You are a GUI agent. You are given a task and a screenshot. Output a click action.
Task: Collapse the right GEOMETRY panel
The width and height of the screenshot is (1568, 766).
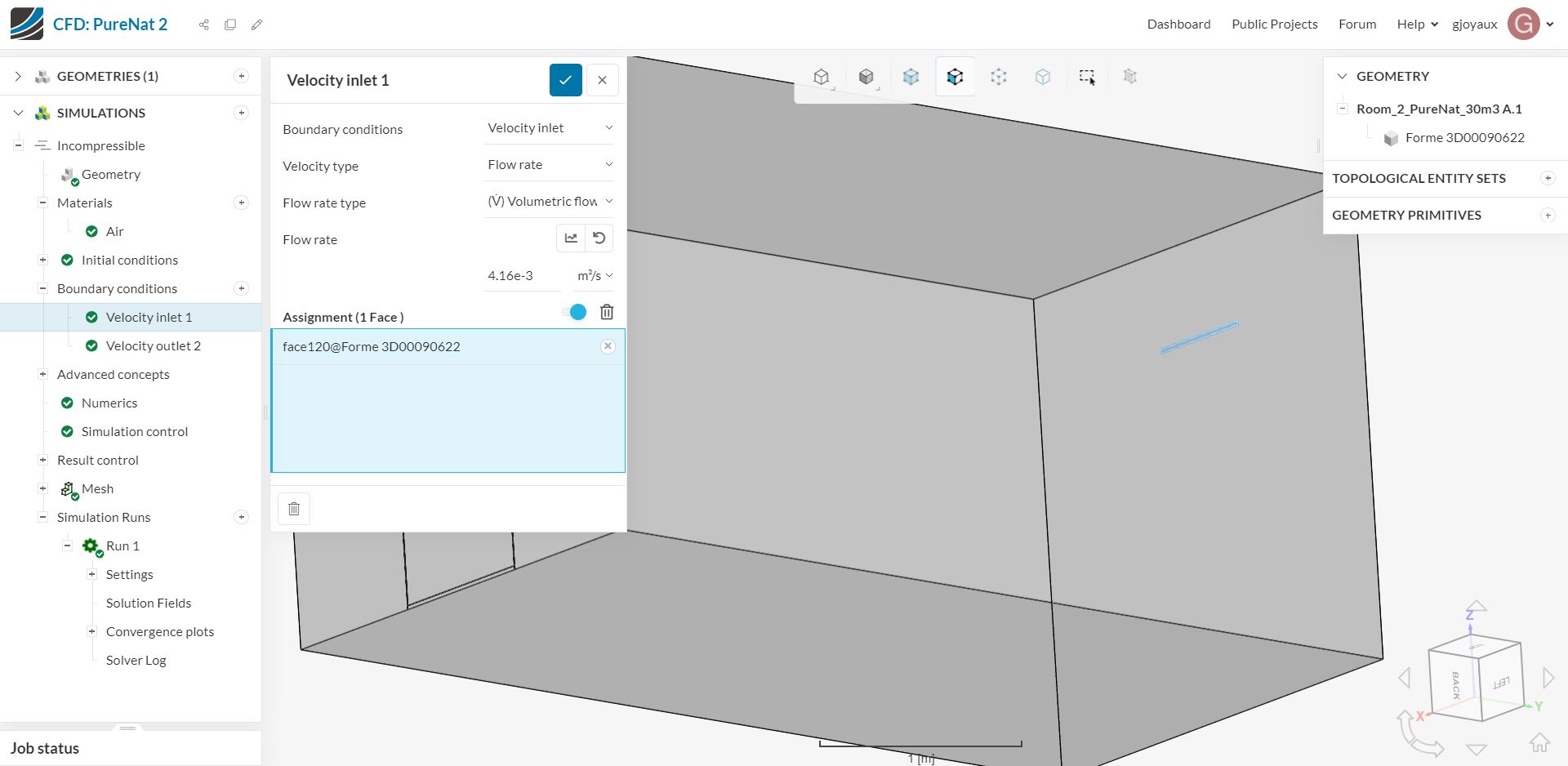pyautogui.click(x=1342, y=76)
